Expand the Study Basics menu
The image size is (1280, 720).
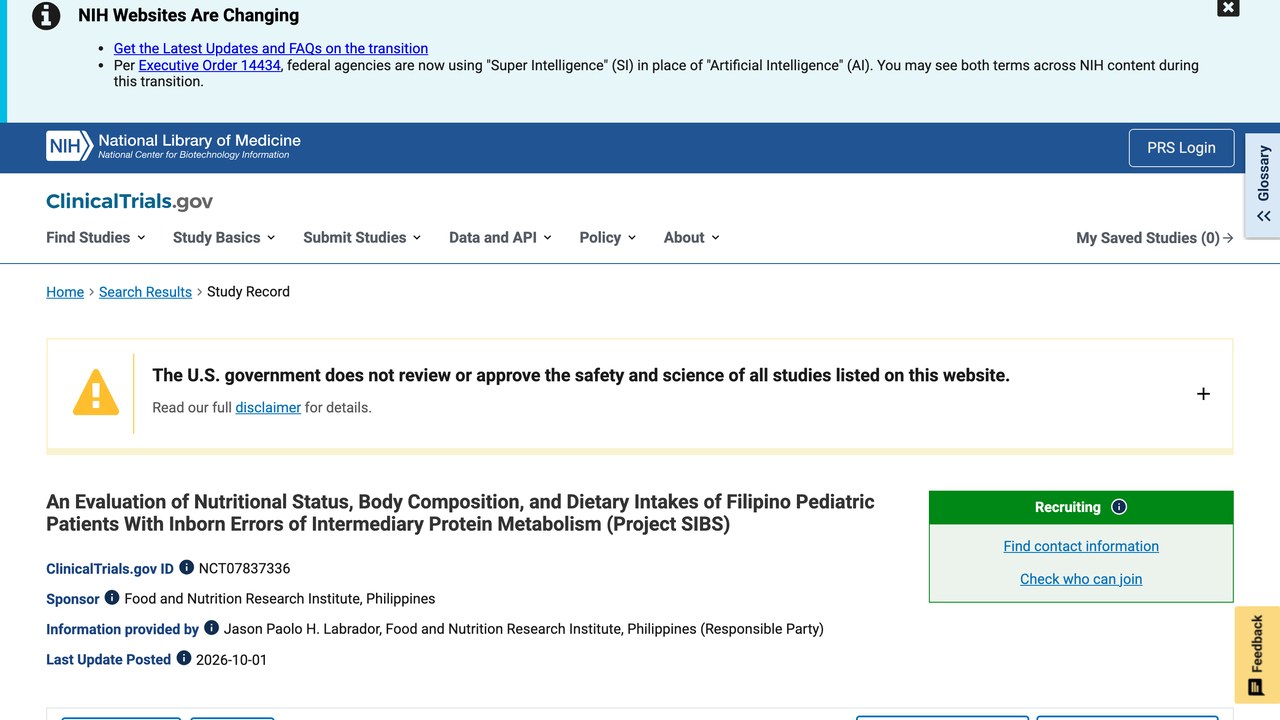224,237
